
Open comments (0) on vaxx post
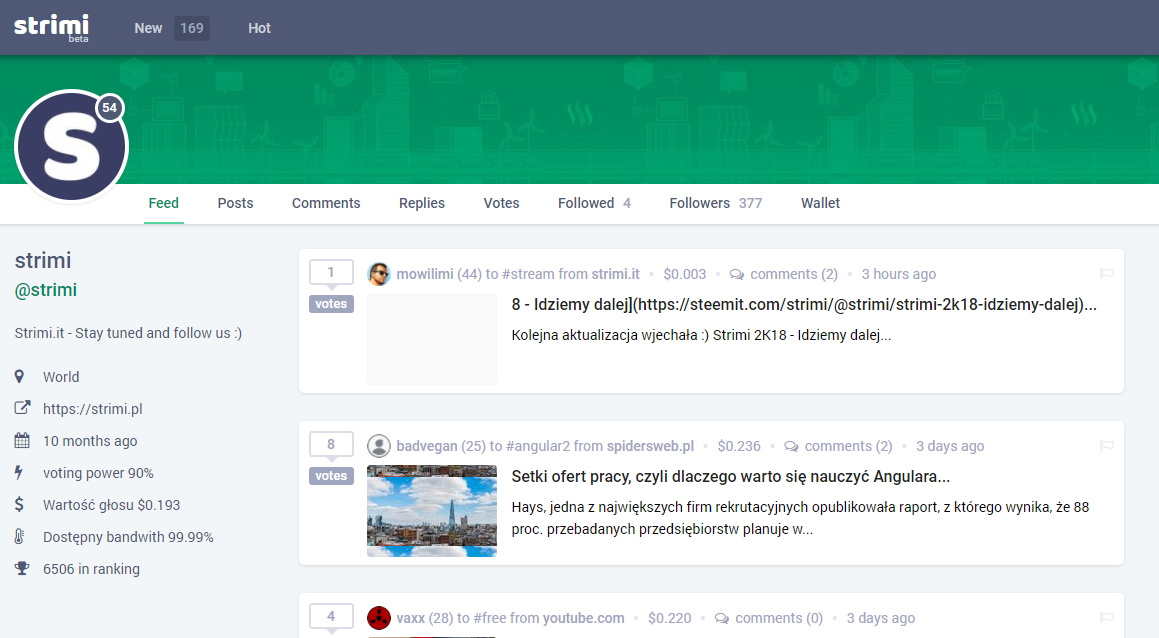click(x=779, y=618)
